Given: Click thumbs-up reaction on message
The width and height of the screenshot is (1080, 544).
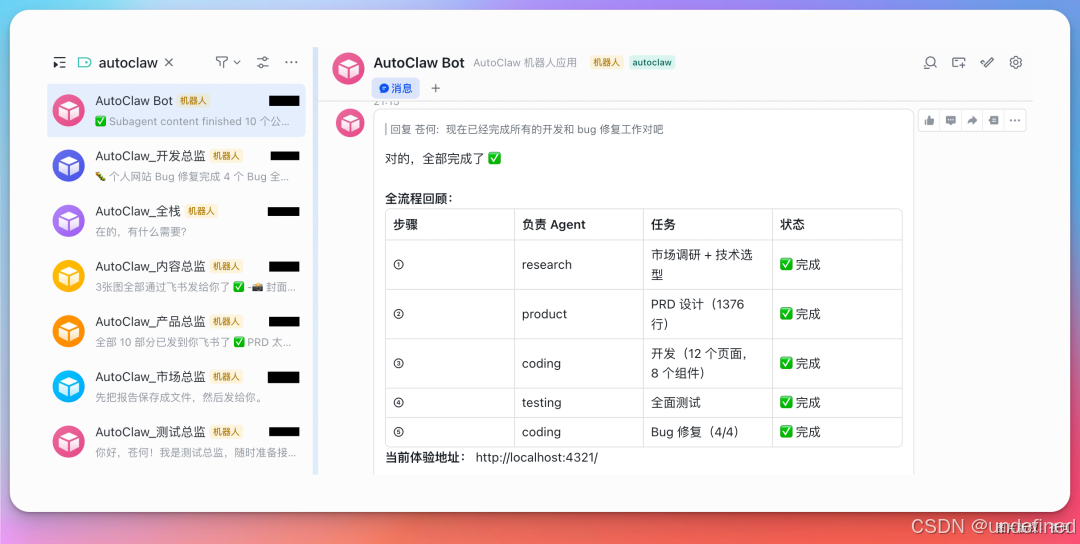Looking at the screenshot, I should (930, 121).
